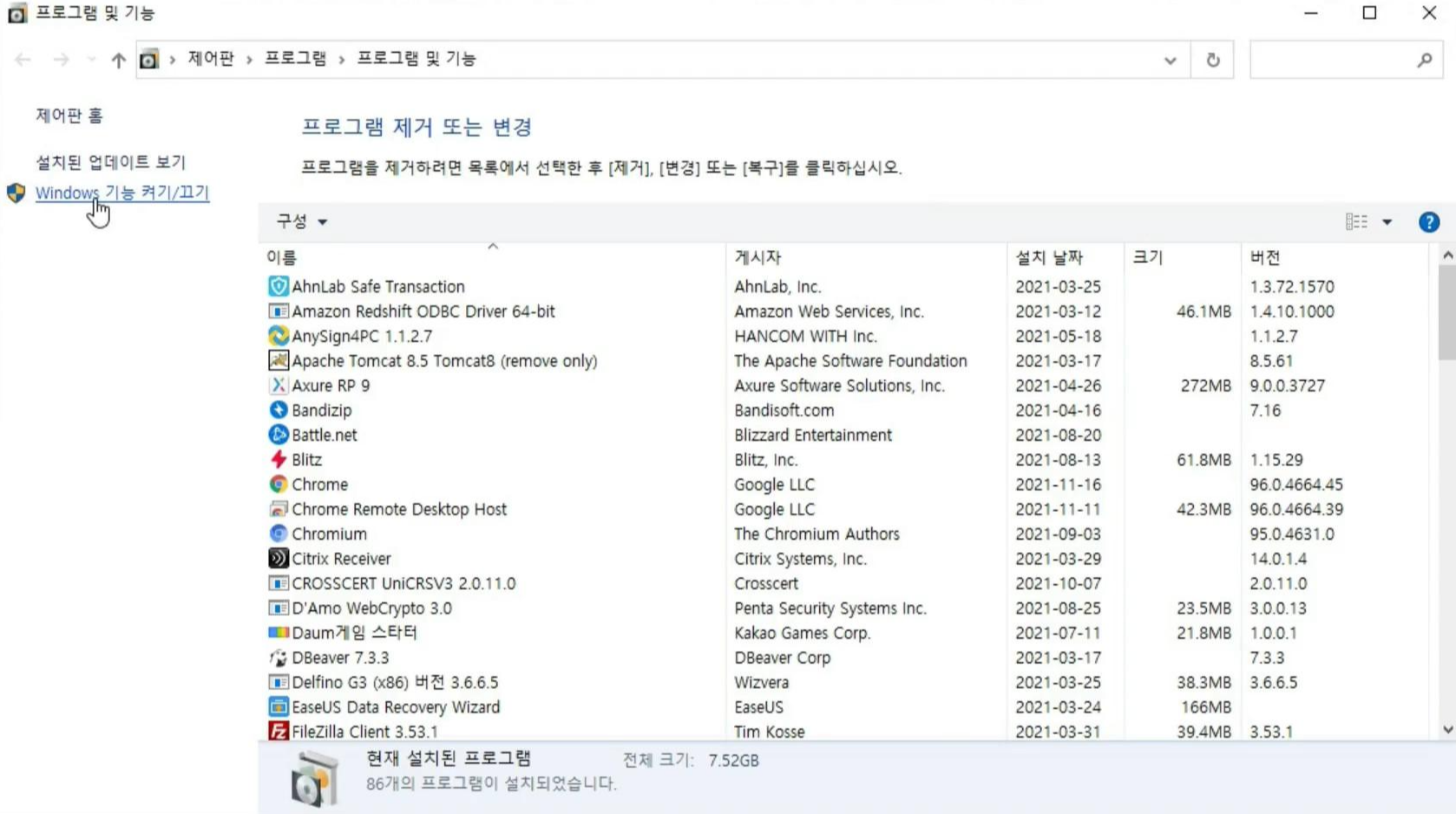The width and height of the screenshot is (1456, 814).
Task: Select publisher Penta Security Systems Inc.
Action: [830, 608]
